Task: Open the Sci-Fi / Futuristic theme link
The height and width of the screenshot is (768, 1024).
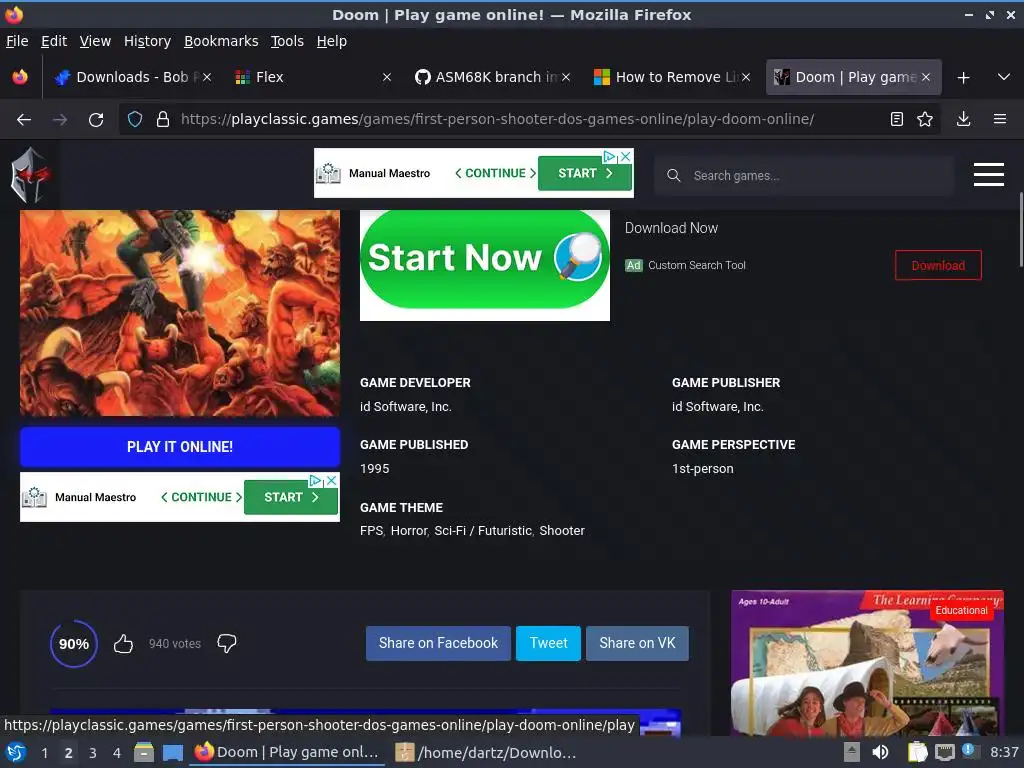Action: [483, 531]
